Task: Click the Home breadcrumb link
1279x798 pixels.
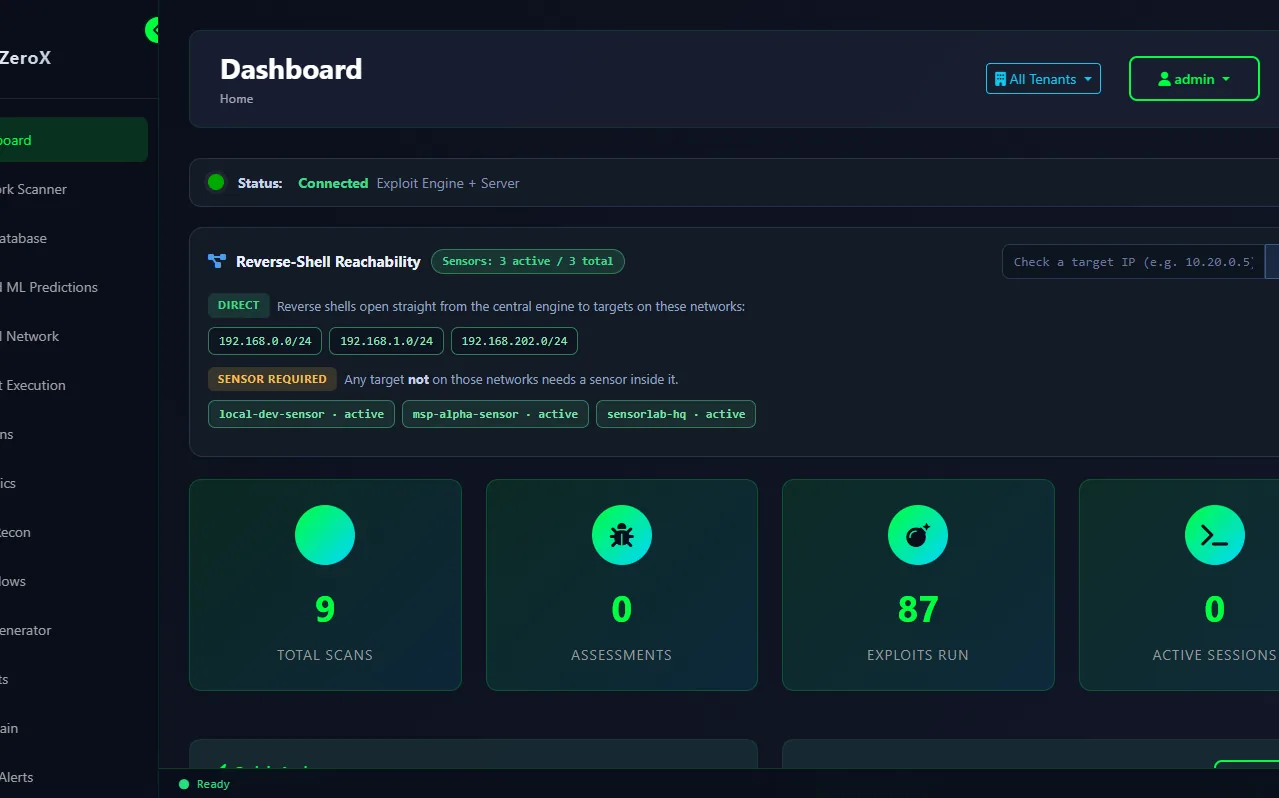Action: [236, 99]
